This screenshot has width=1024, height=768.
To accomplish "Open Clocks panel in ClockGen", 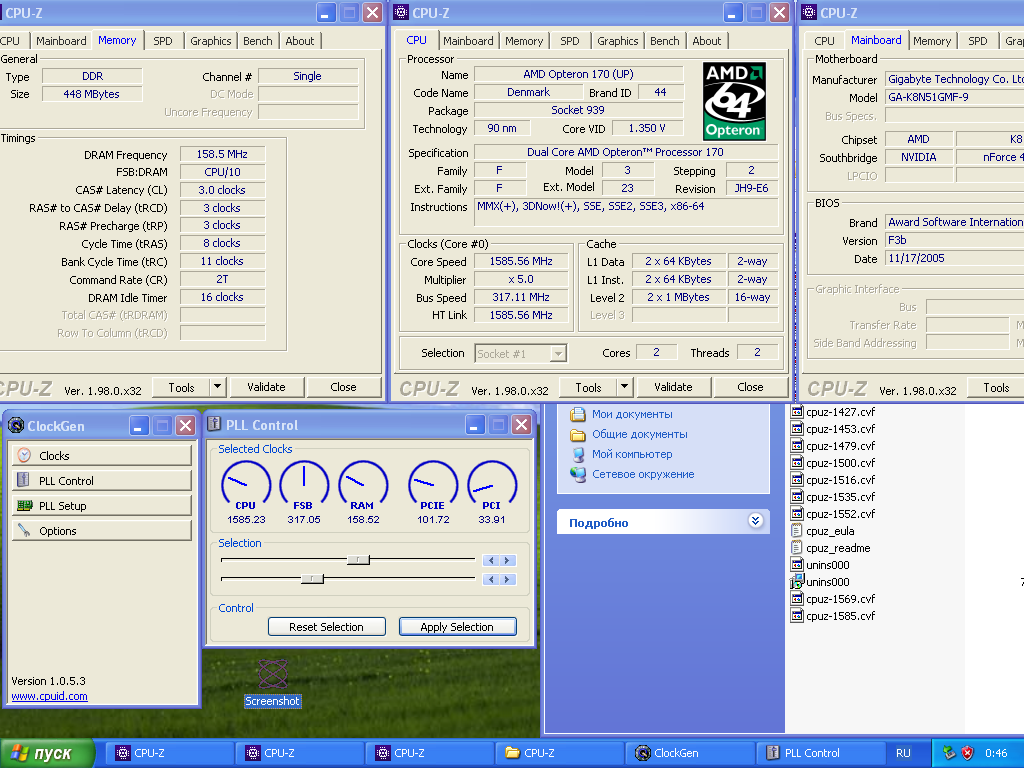I will pyautogui.click(x=101, y=455).
